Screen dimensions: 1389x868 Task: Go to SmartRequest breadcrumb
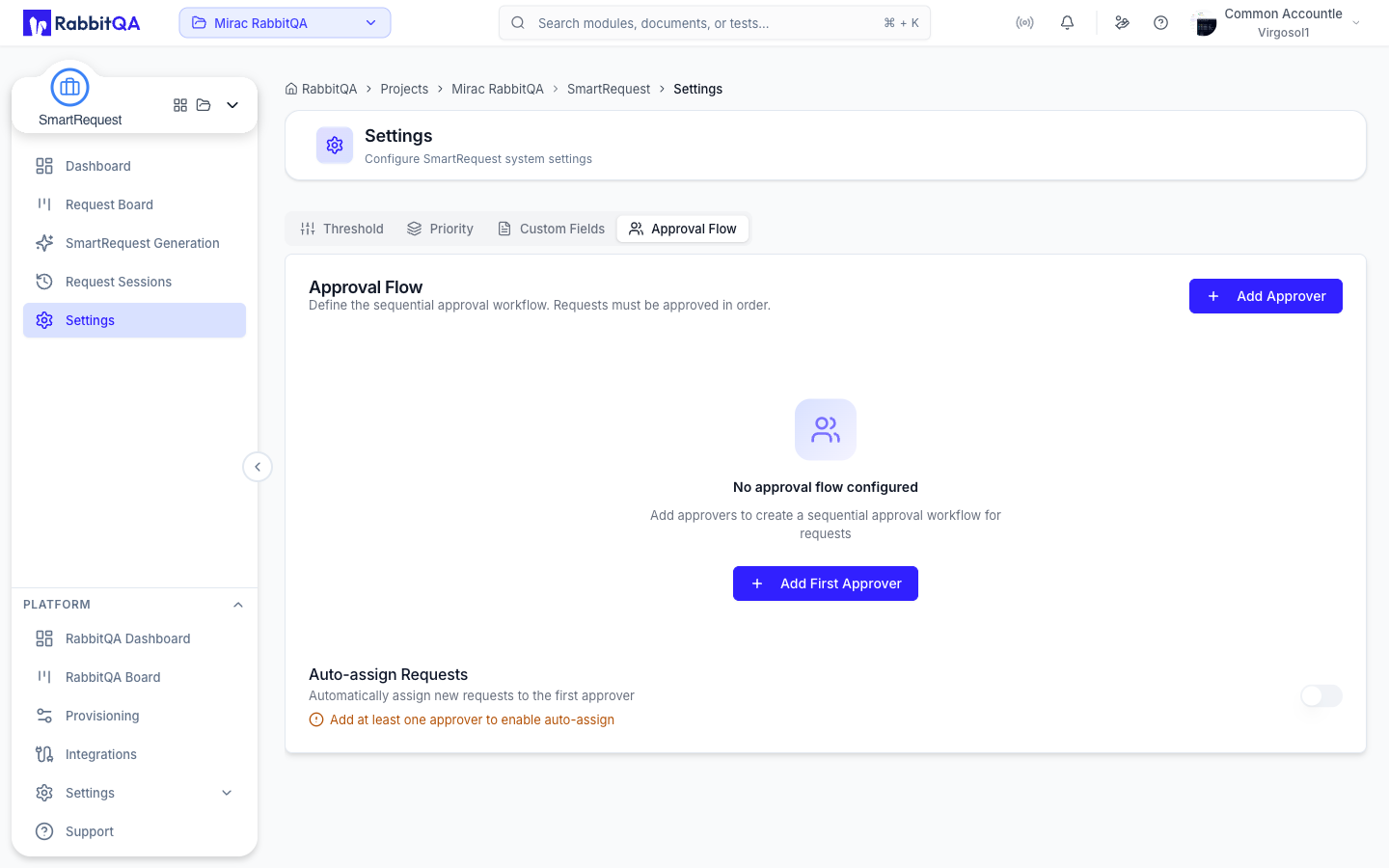click(x=609, y=89)
